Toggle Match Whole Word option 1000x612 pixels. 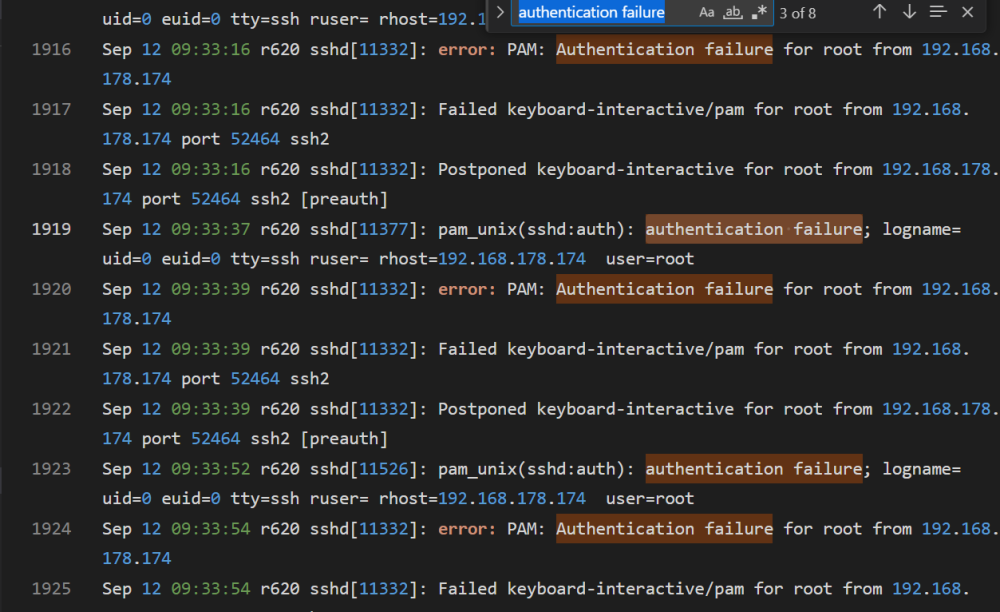(733, 12)
